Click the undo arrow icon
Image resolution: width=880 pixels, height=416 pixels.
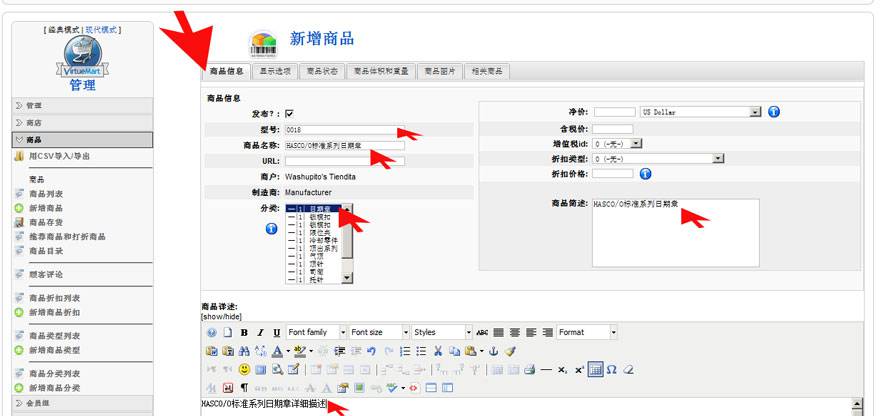pos(371,351)
